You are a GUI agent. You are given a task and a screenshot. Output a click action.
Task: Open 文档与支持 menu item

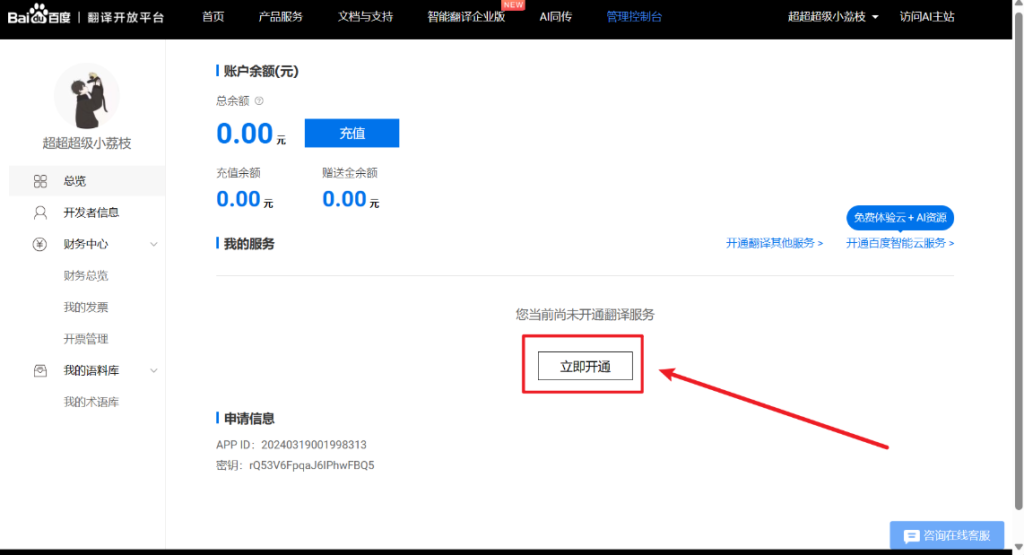click(366, 17)
